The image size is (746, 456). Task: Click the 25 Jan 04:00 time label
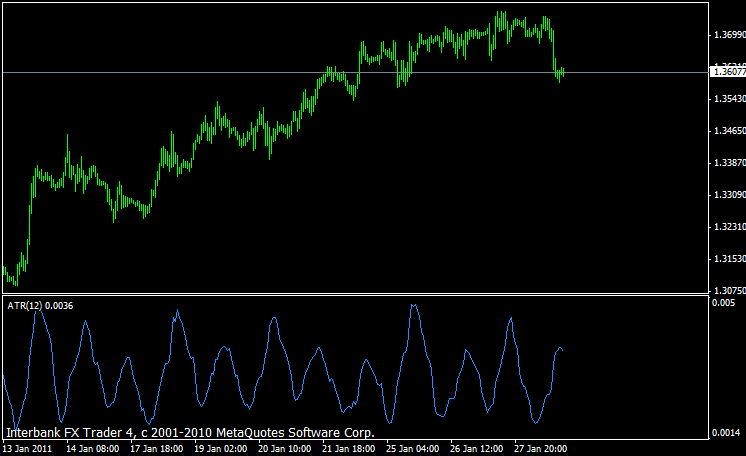click(412, 448)
